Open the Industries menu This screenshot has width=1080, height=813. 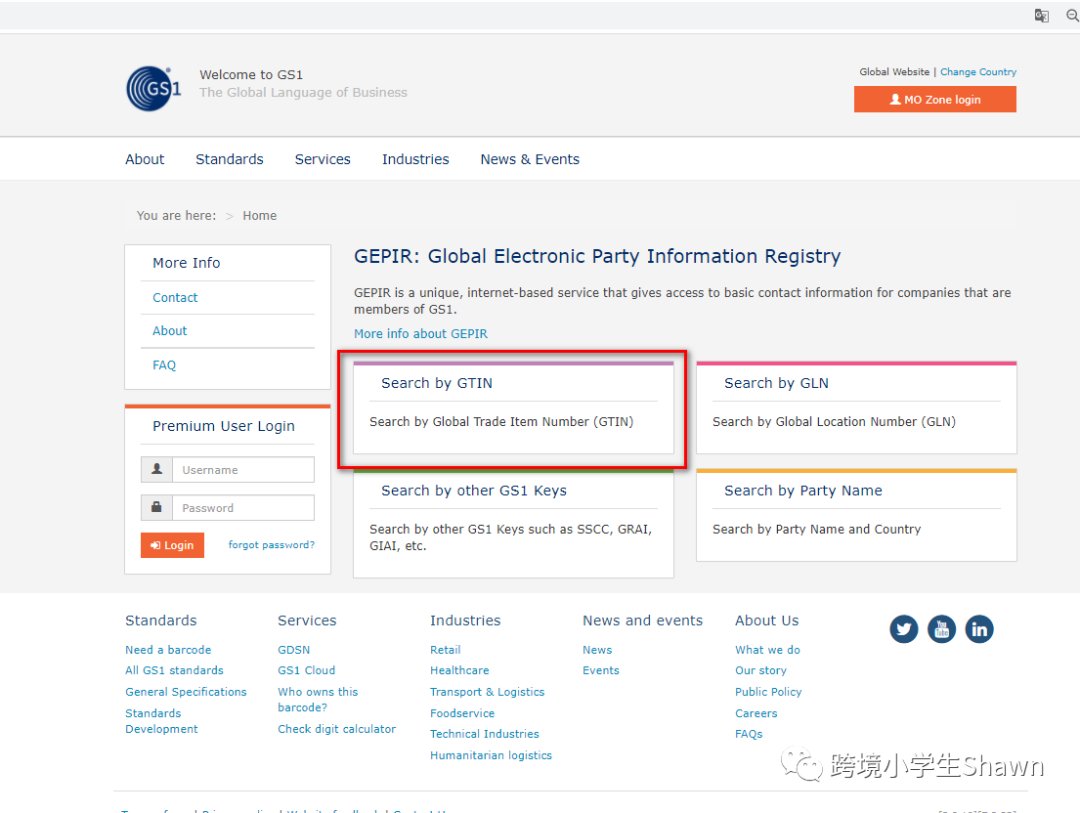(x=415, y=159)
